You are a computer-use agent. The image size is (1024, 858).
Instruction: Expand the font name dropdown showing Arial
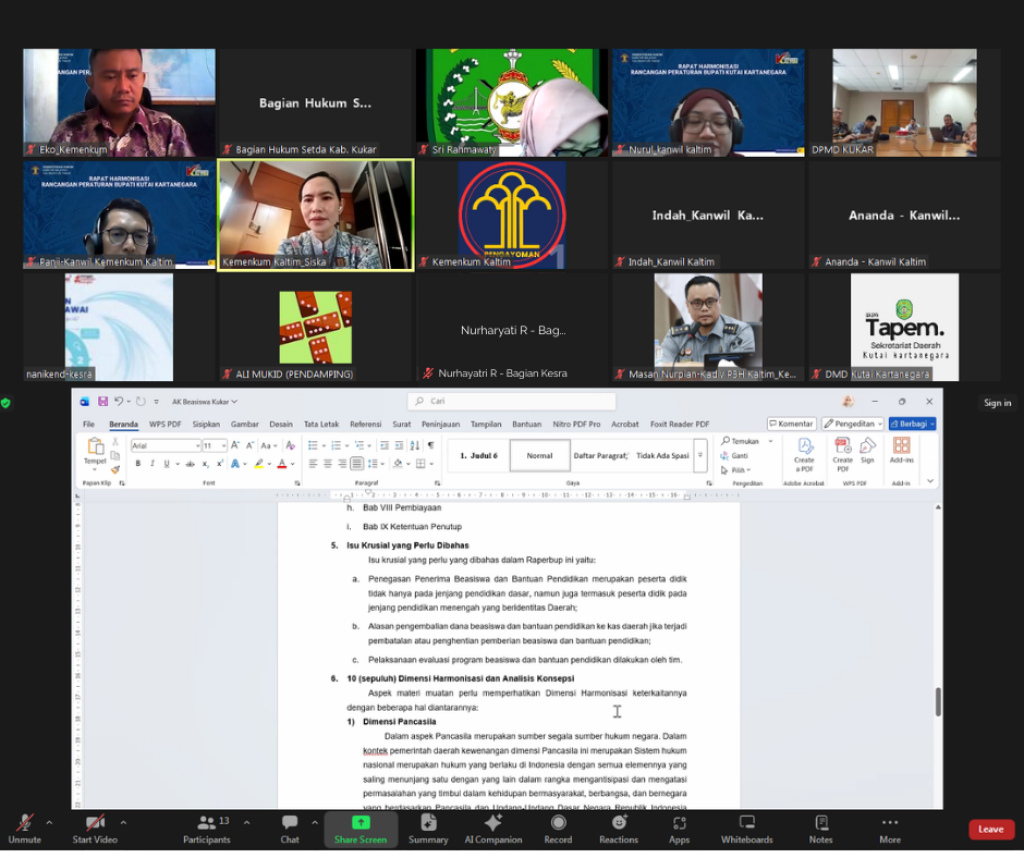(197, 445)
